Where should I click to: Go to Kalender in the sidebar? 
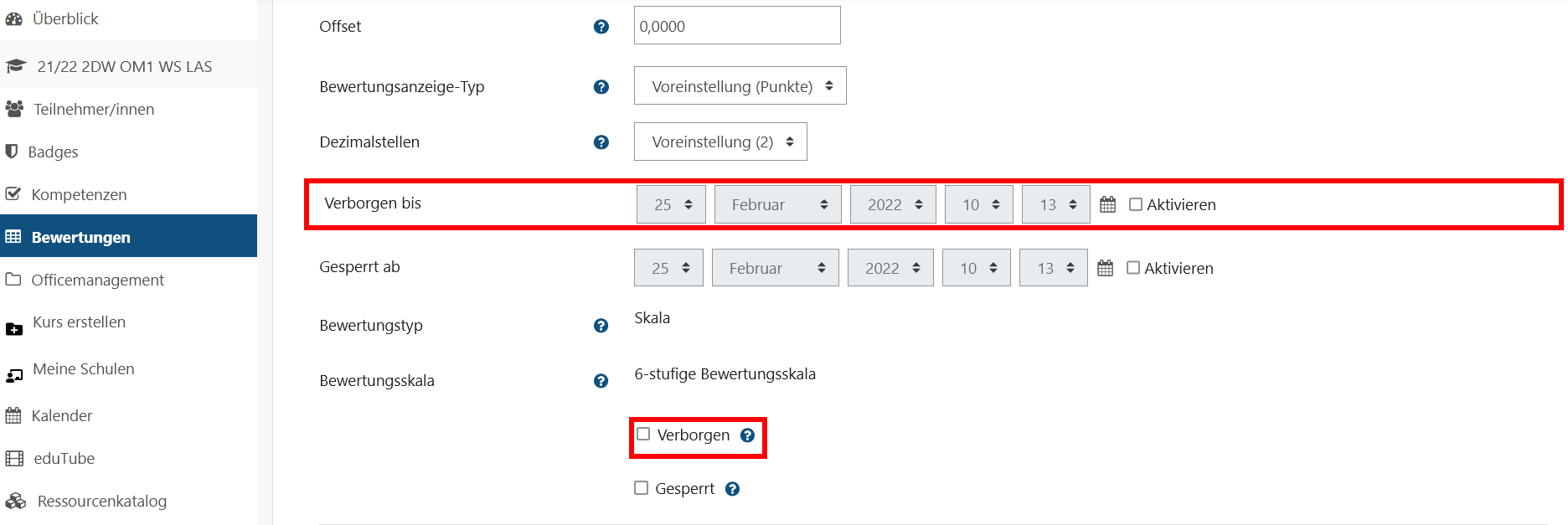click(x=61, y=416)
